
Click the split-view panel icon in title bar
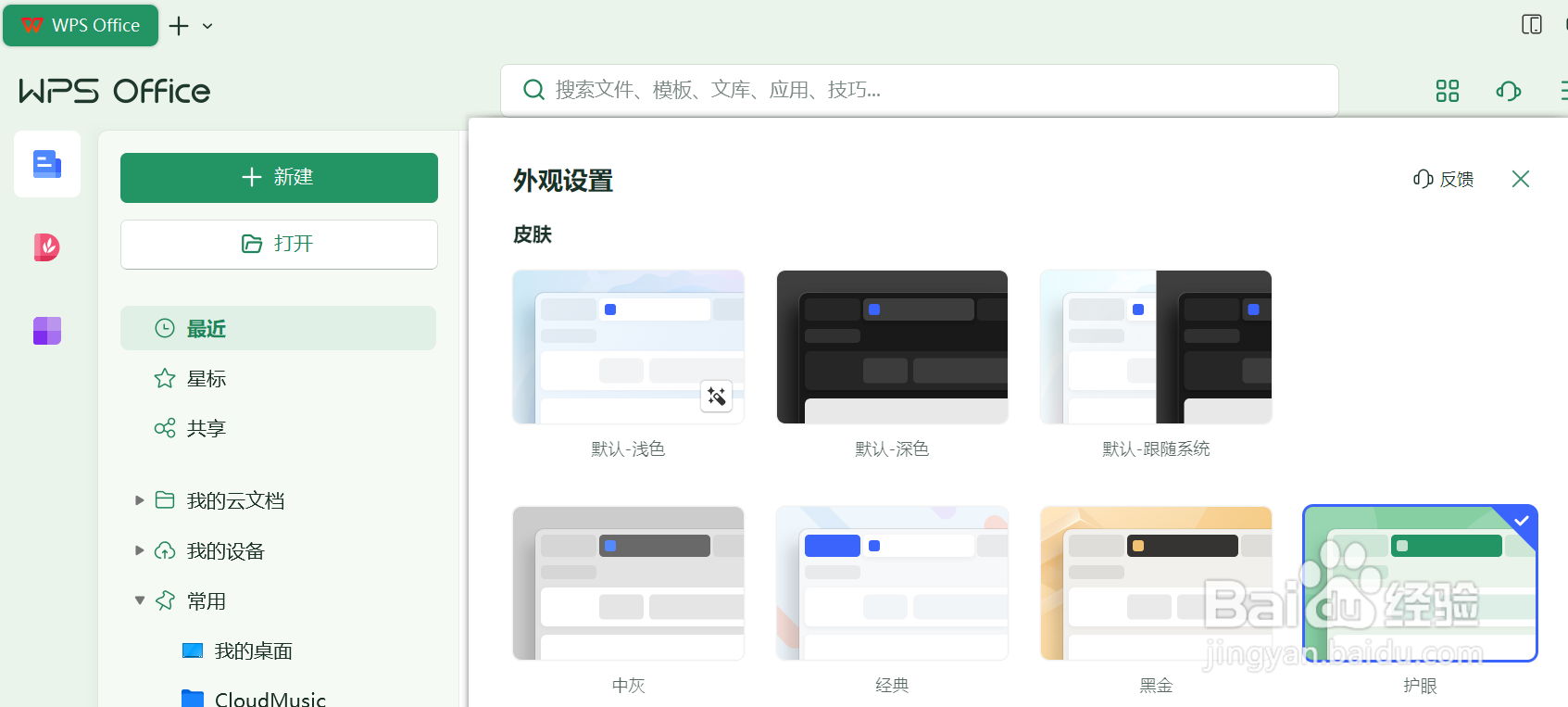click(x=1532, y=25)
